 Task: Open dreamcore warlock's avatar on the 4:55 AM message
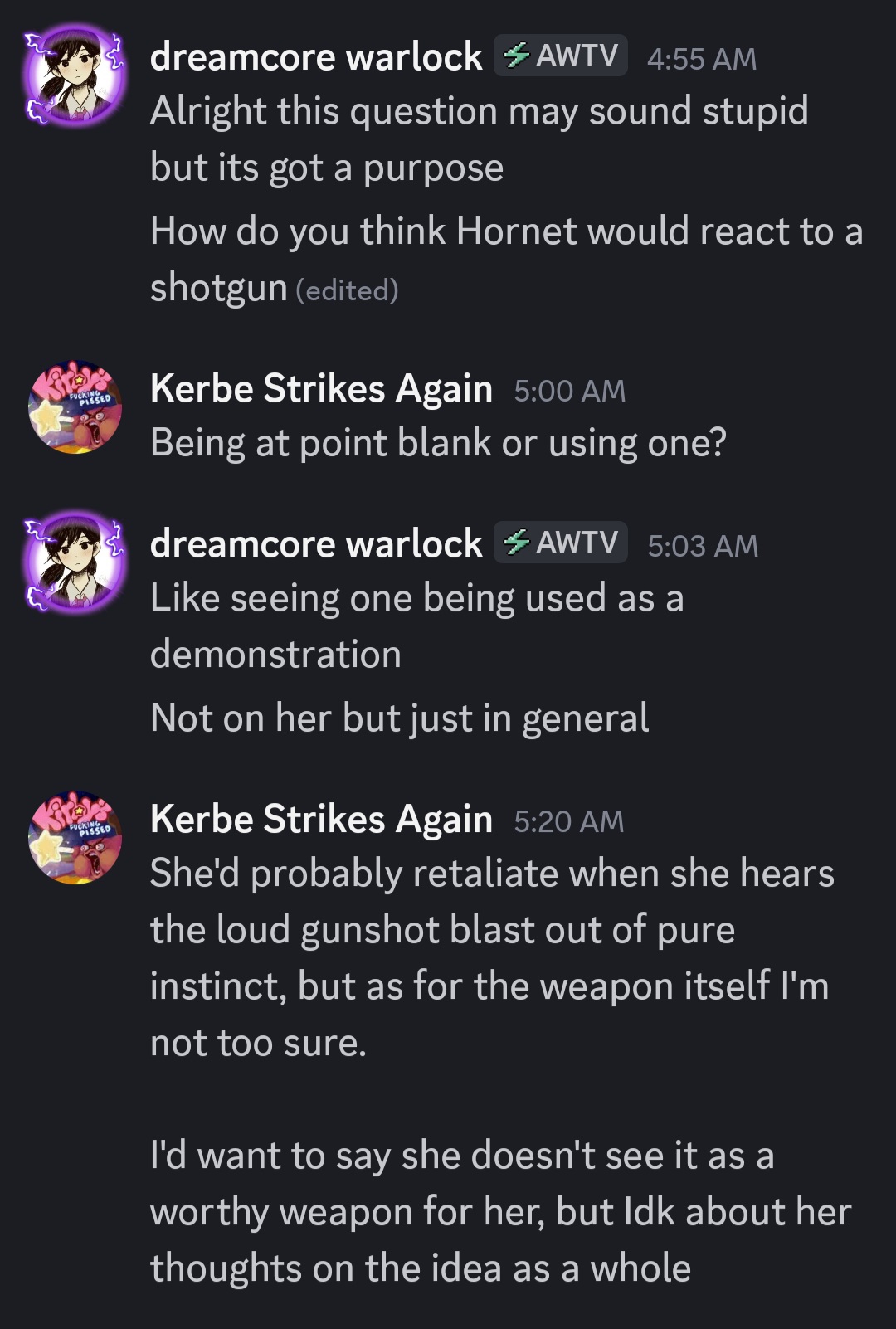pos(75,75)
